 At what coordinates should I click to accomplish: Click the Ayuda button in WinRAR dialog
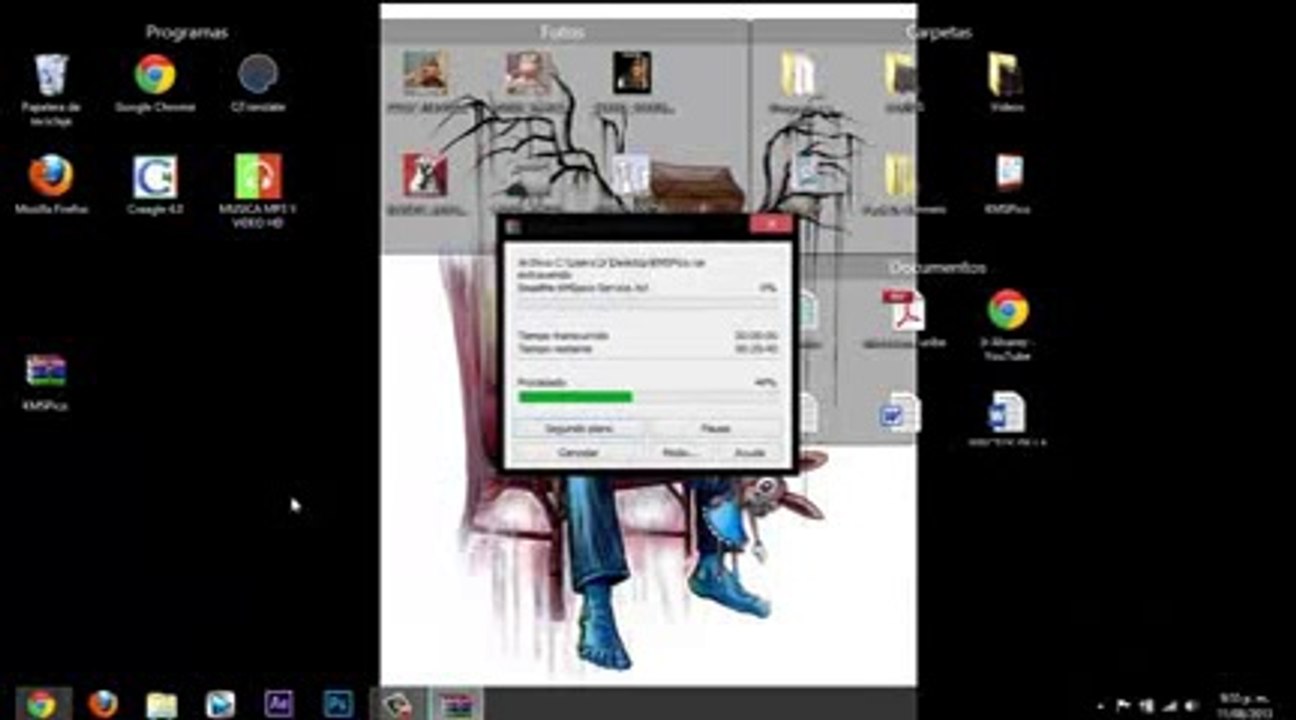(x=750, y=453)
